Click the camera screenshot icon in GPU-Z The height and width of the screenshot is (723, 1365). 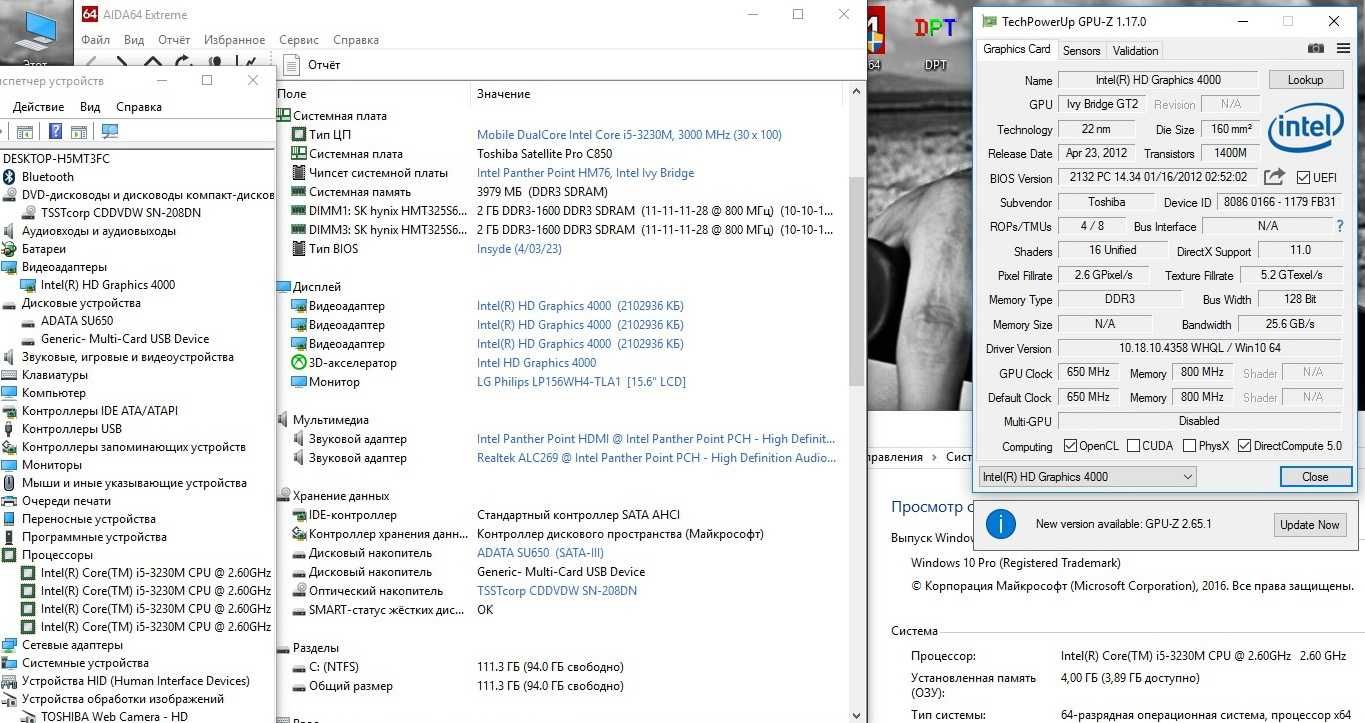(1316, 48)
